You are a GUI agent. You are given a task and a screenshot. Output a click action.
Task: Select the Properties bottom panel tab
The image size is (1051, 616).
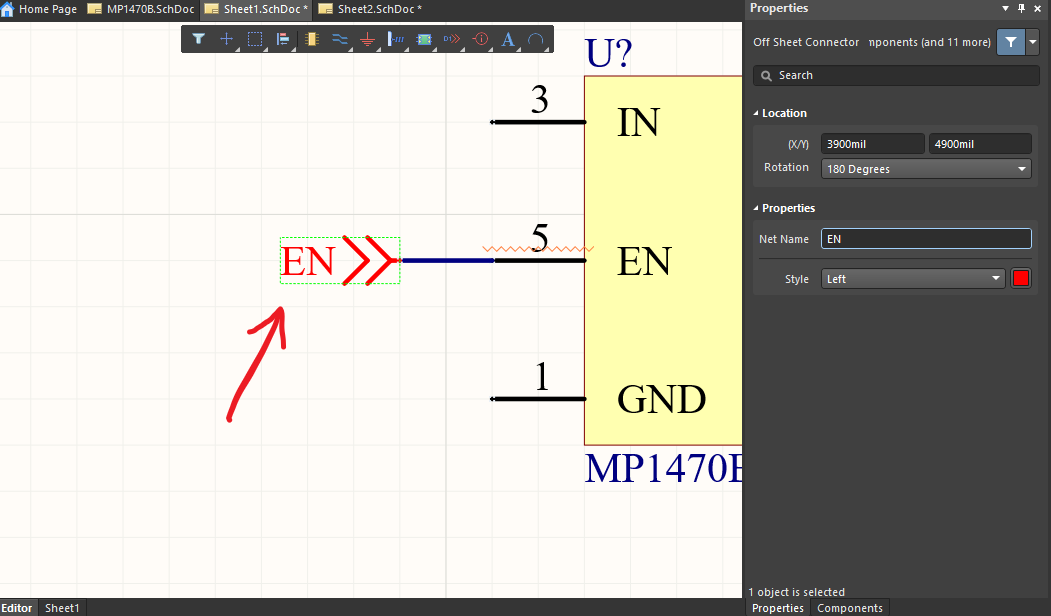pyautogui.click(x=778, y=608)
